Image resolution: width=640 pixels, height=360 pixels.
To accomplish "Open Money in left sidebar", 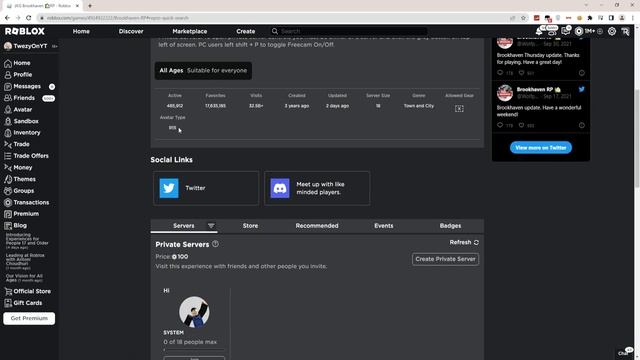I will pyautogui.click(x=18, y=167).
